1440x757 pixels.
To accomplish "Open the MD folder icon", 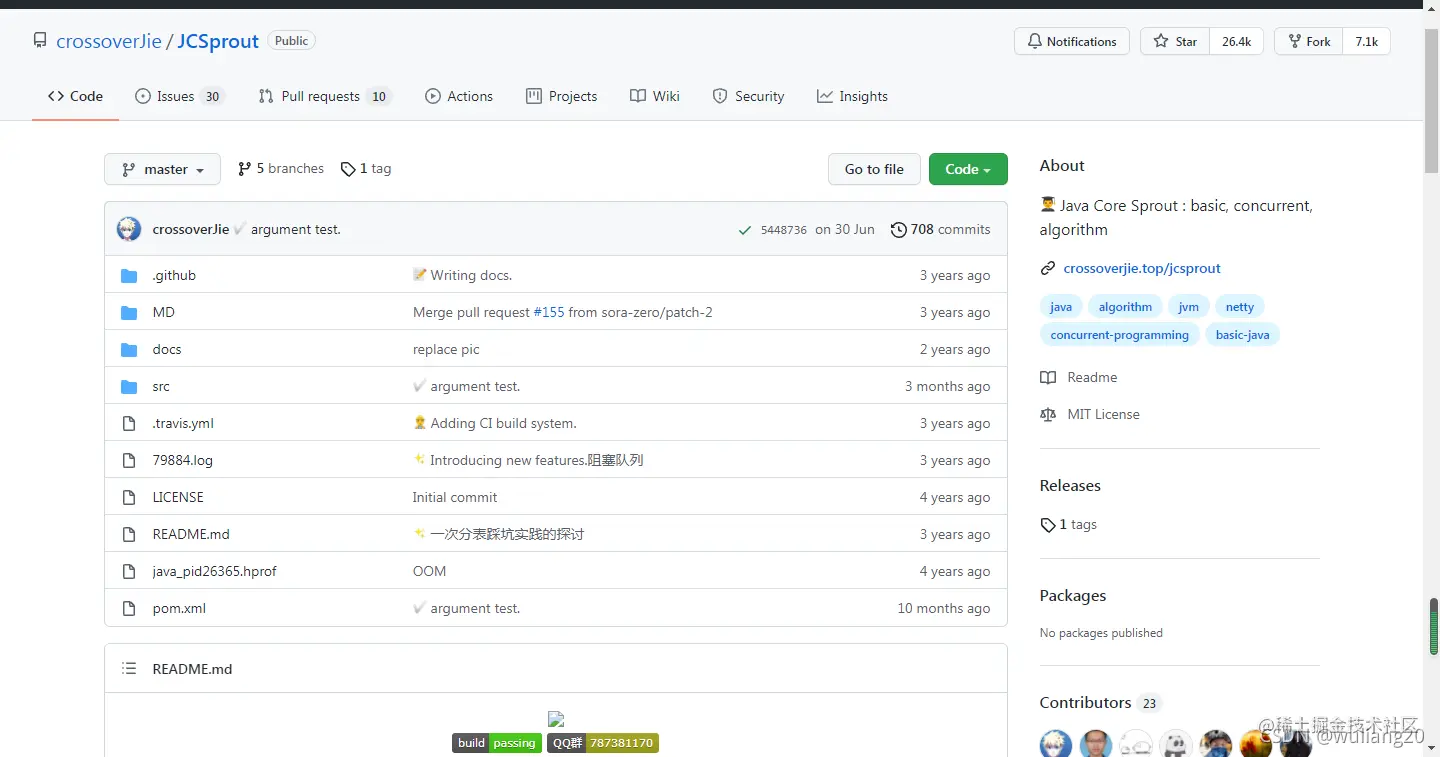I will pos(129,312).
